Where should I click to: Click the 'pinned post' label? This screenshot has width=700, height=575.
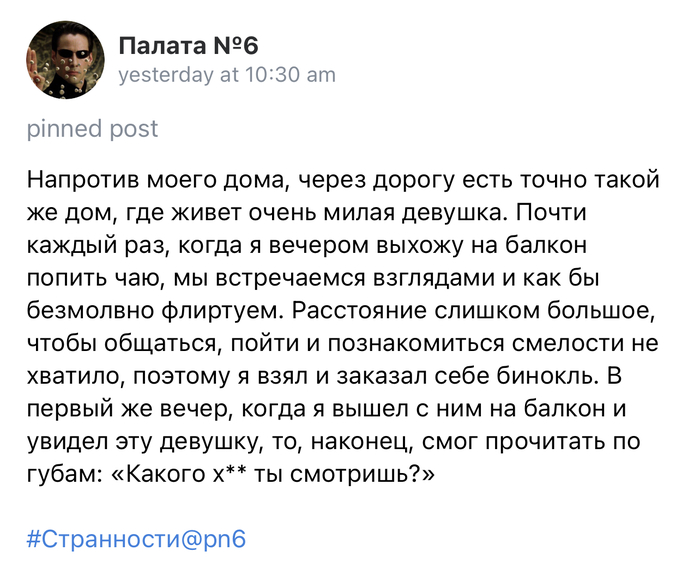coord(92,129)
